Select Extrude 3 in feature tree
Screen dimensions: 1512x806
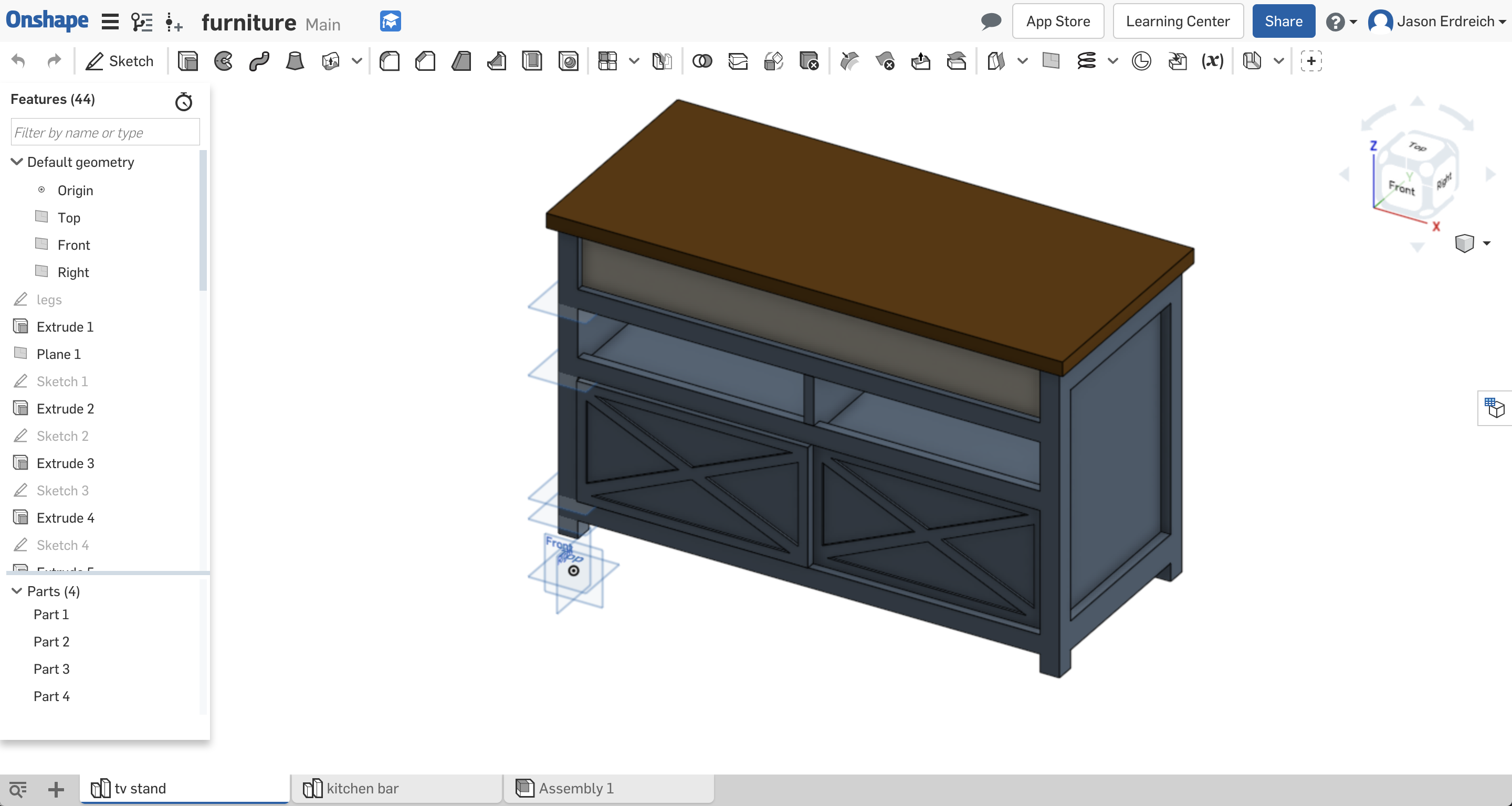click(x=64, y=463)
